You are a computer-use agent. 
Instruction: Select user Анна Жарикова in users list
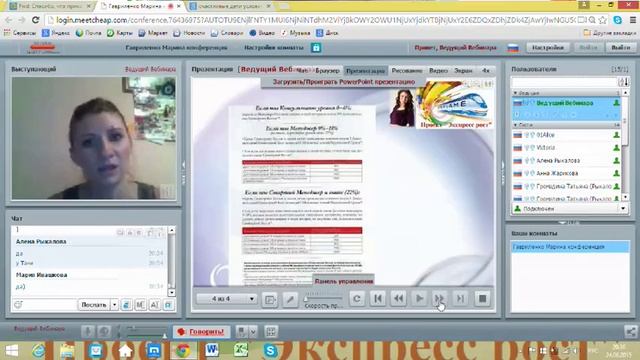(x=567, y=173)
